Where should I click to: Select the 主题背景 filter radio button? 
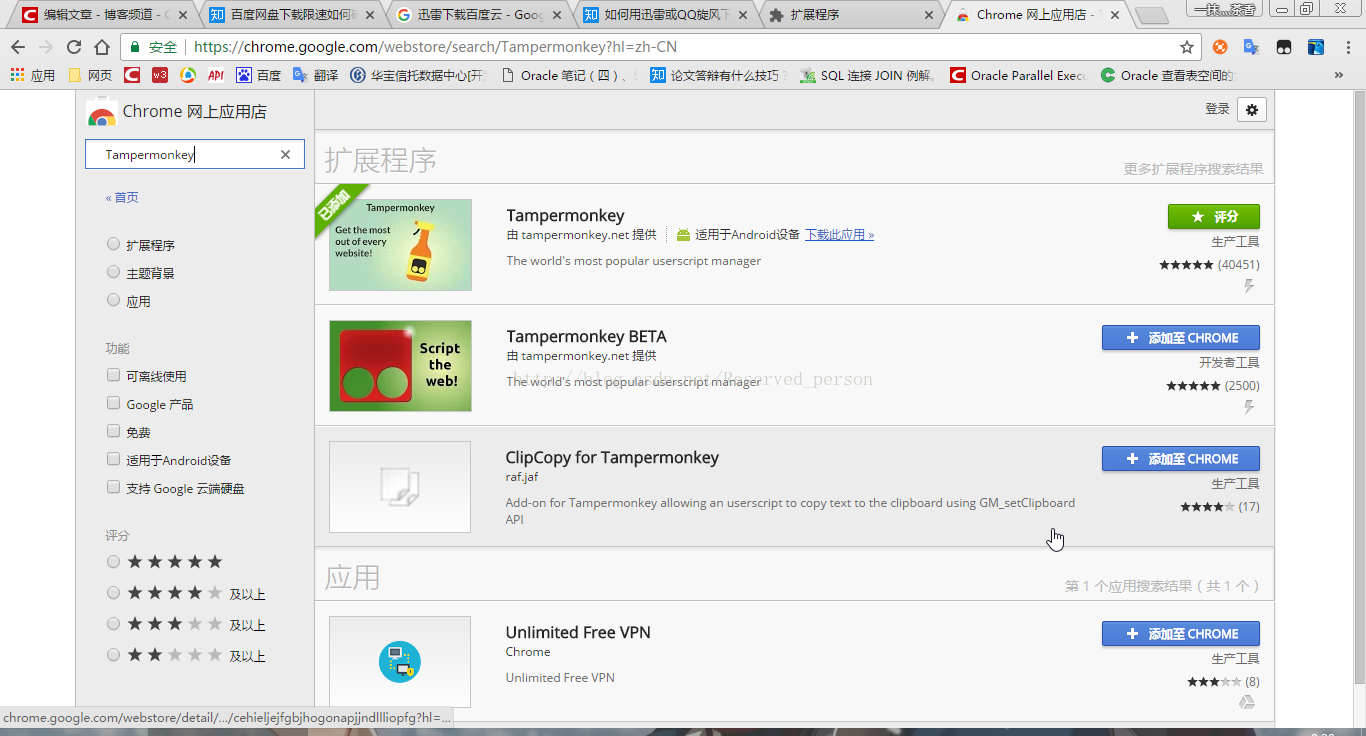[x=113, y=272]
